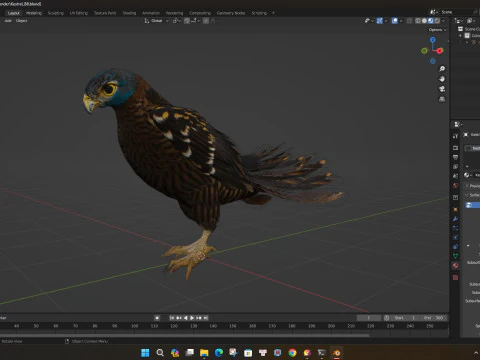This screenshot has height=360, width=480.
Task: Click the red X axis gizmo handle
Action: pos(440,51)
